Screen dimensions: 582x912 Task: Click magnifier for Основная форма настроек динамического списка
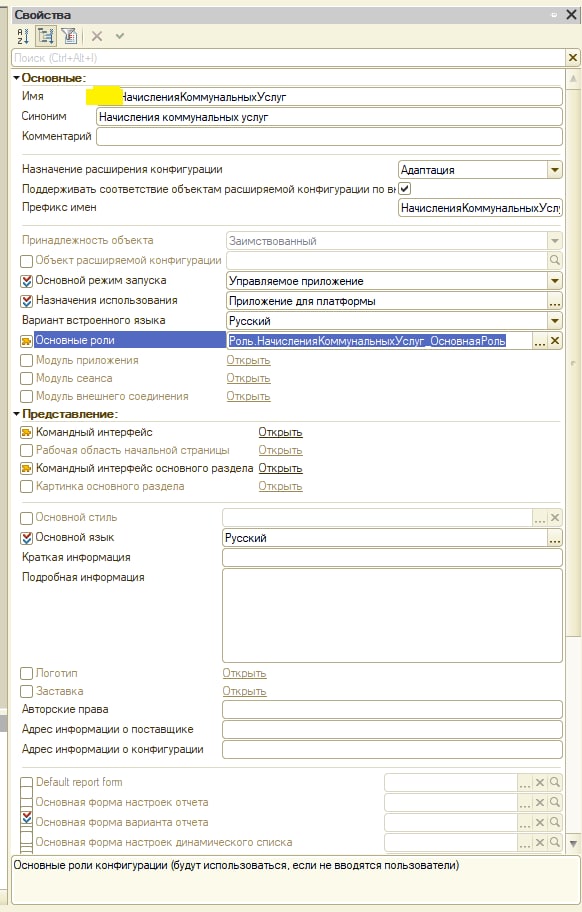coord(555,842)
